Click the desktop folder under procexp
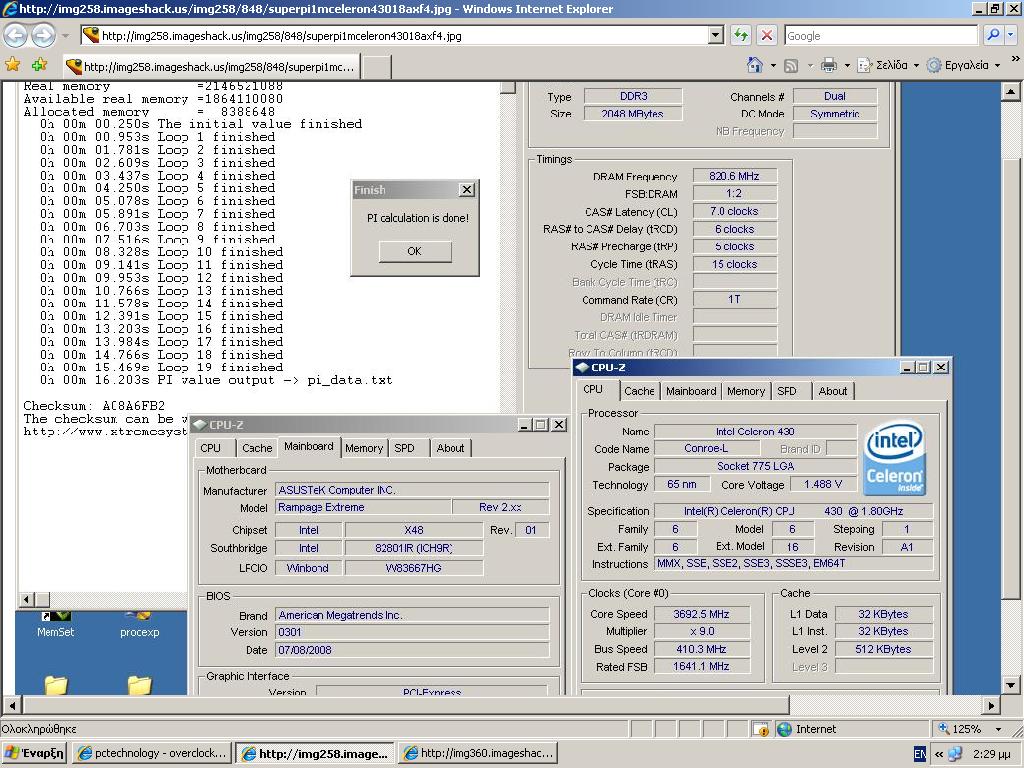 [x=139, y=685]
